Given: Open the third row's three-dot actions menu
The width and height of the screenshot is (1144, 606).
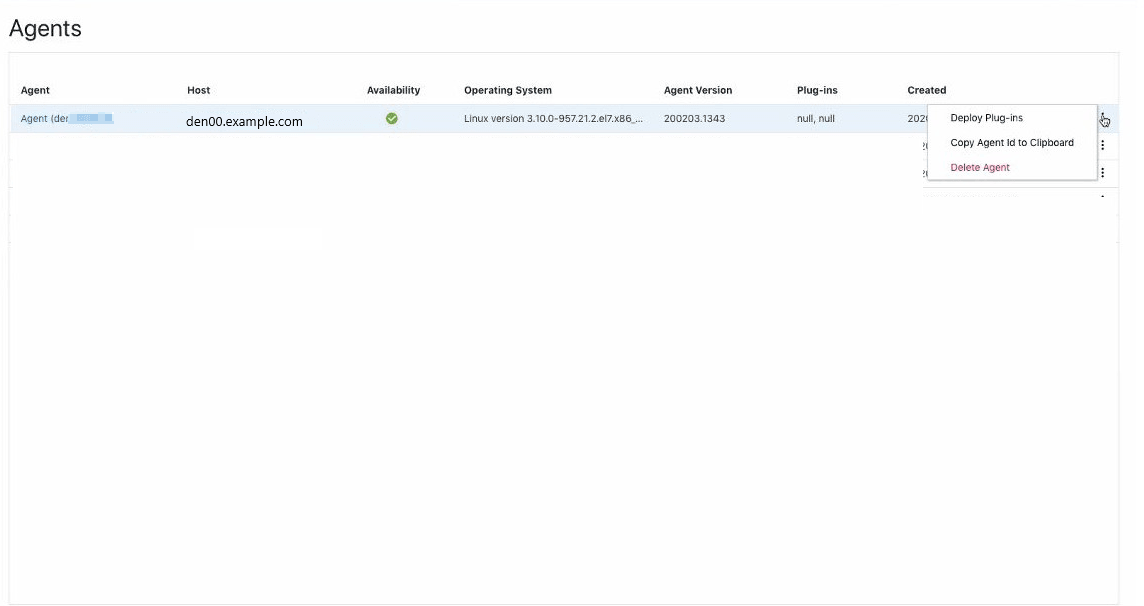Looking at the screenshot, I should coord(1101,170).
